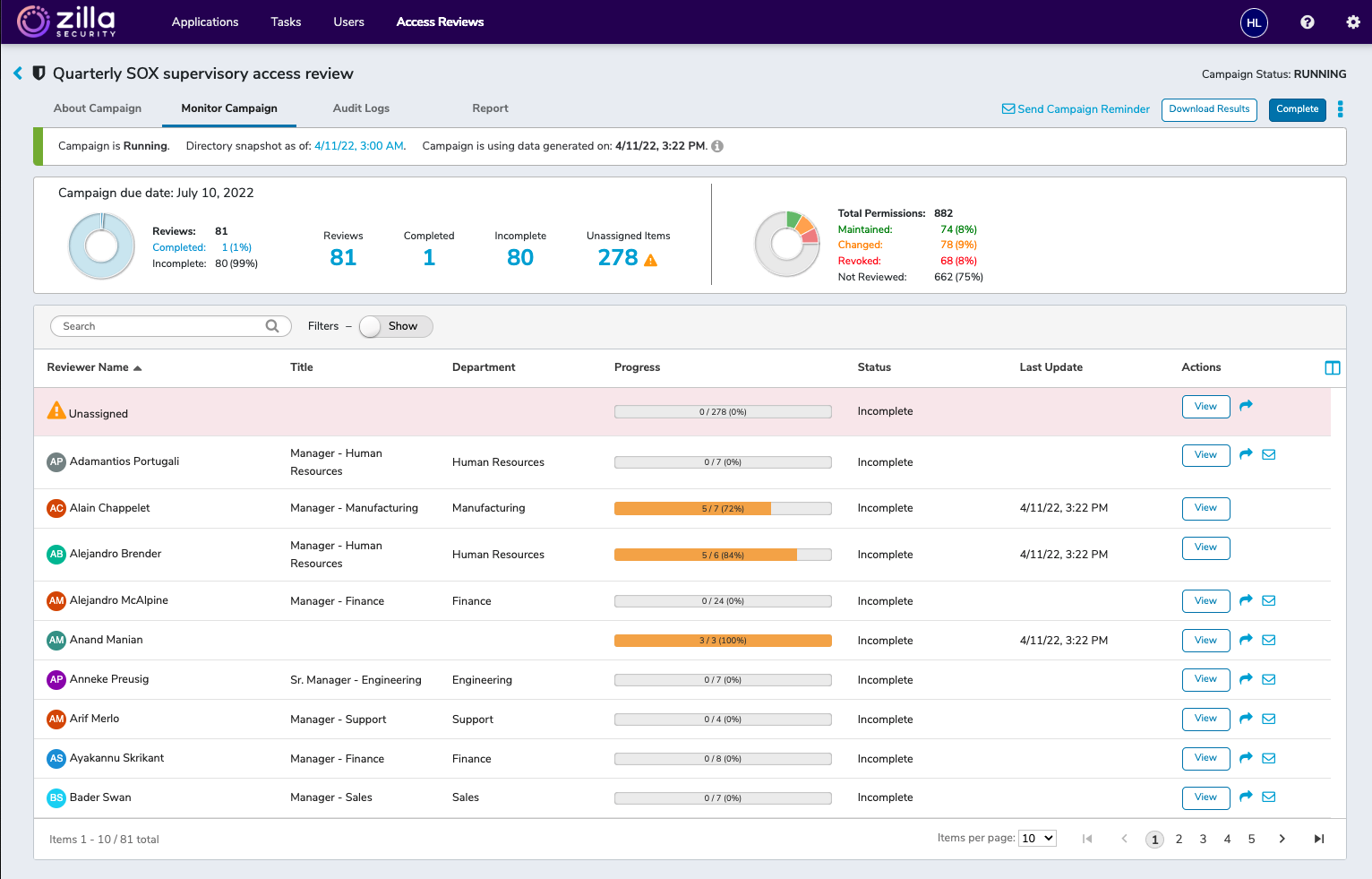Click Alain Chappelet's progress bar
The height and width of the screenshot is (879, 1372).
[722, 508]
